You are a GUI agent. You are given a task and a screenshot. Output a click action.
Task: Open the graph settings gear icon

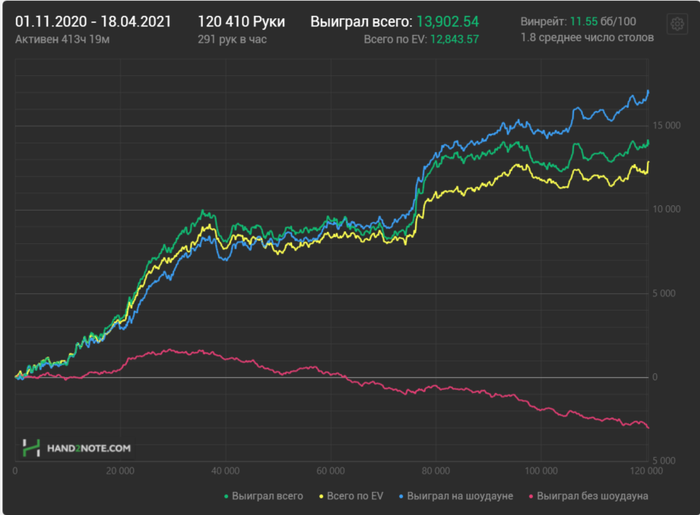coord(677,24)
